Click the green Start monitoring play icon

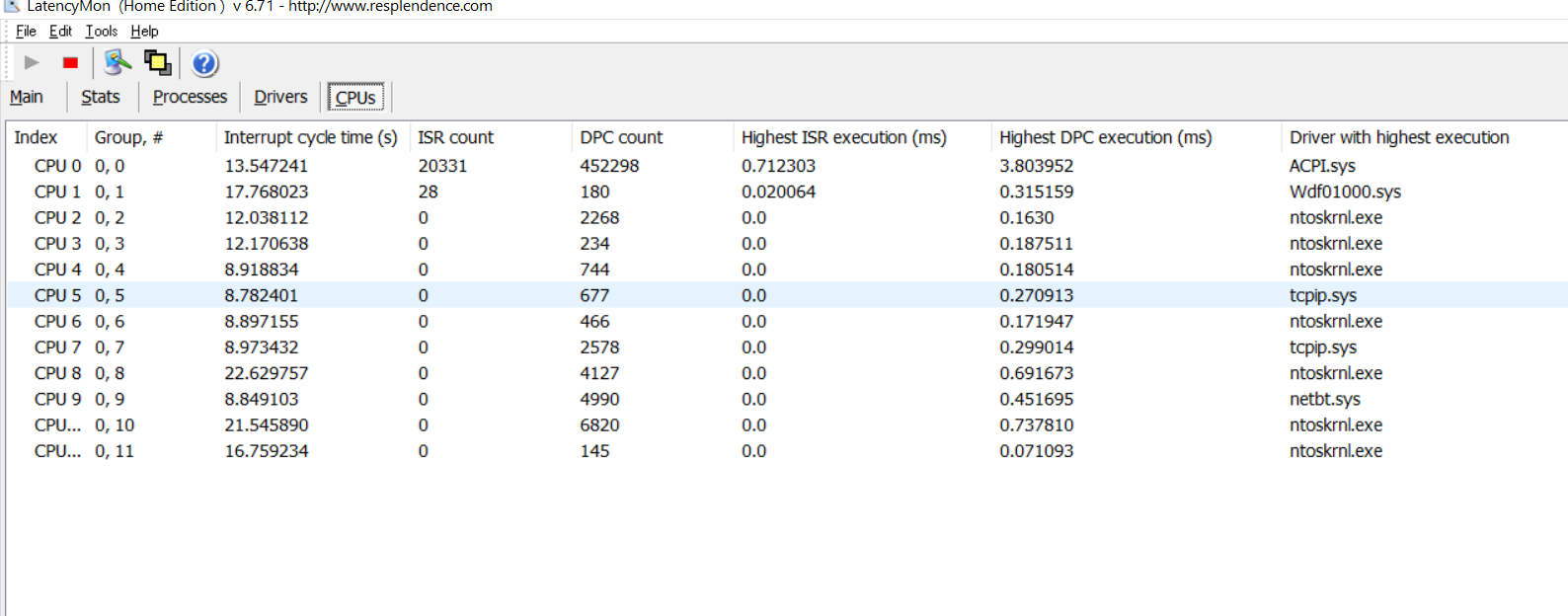click(32, 63)
